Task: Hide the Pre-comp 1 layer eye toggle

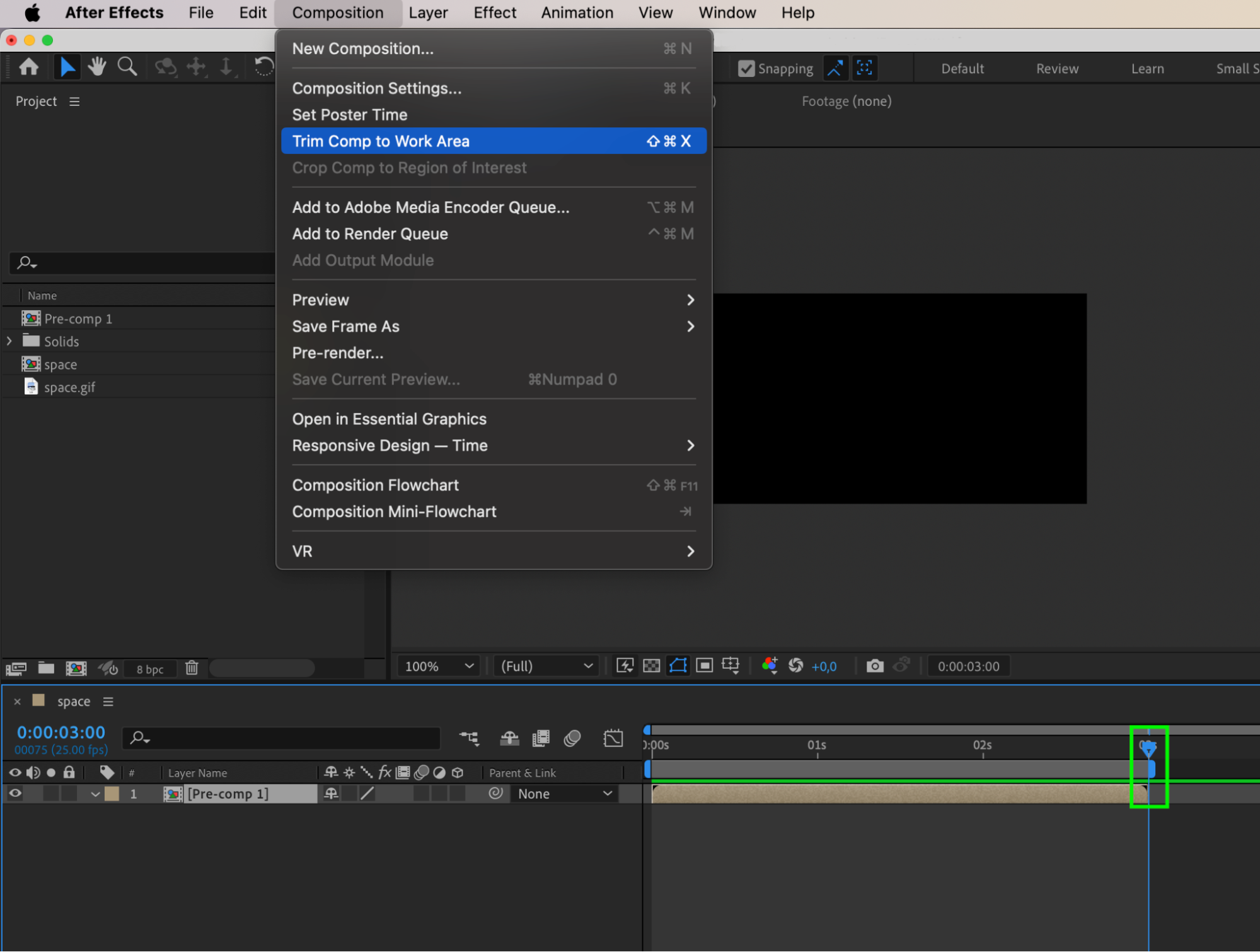Action: (15, 794)
